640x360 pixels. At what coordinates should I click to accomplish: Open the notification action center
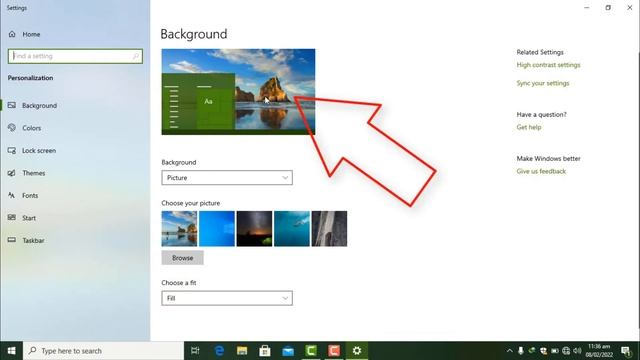(x=626, y=351)
